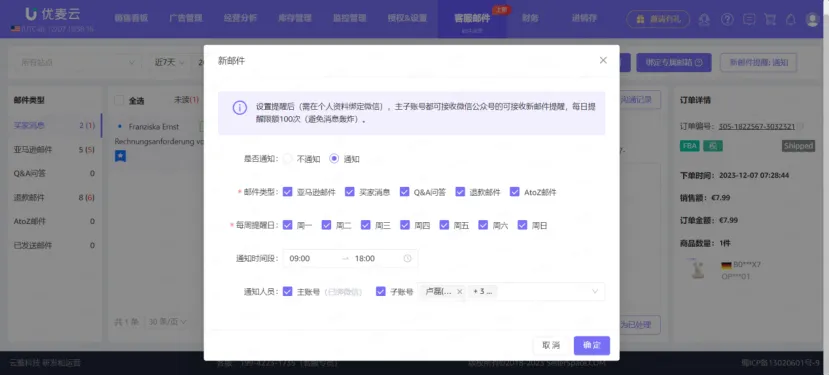Select the 通知 radio option
The image size is (830, 376).
point(334,158)
